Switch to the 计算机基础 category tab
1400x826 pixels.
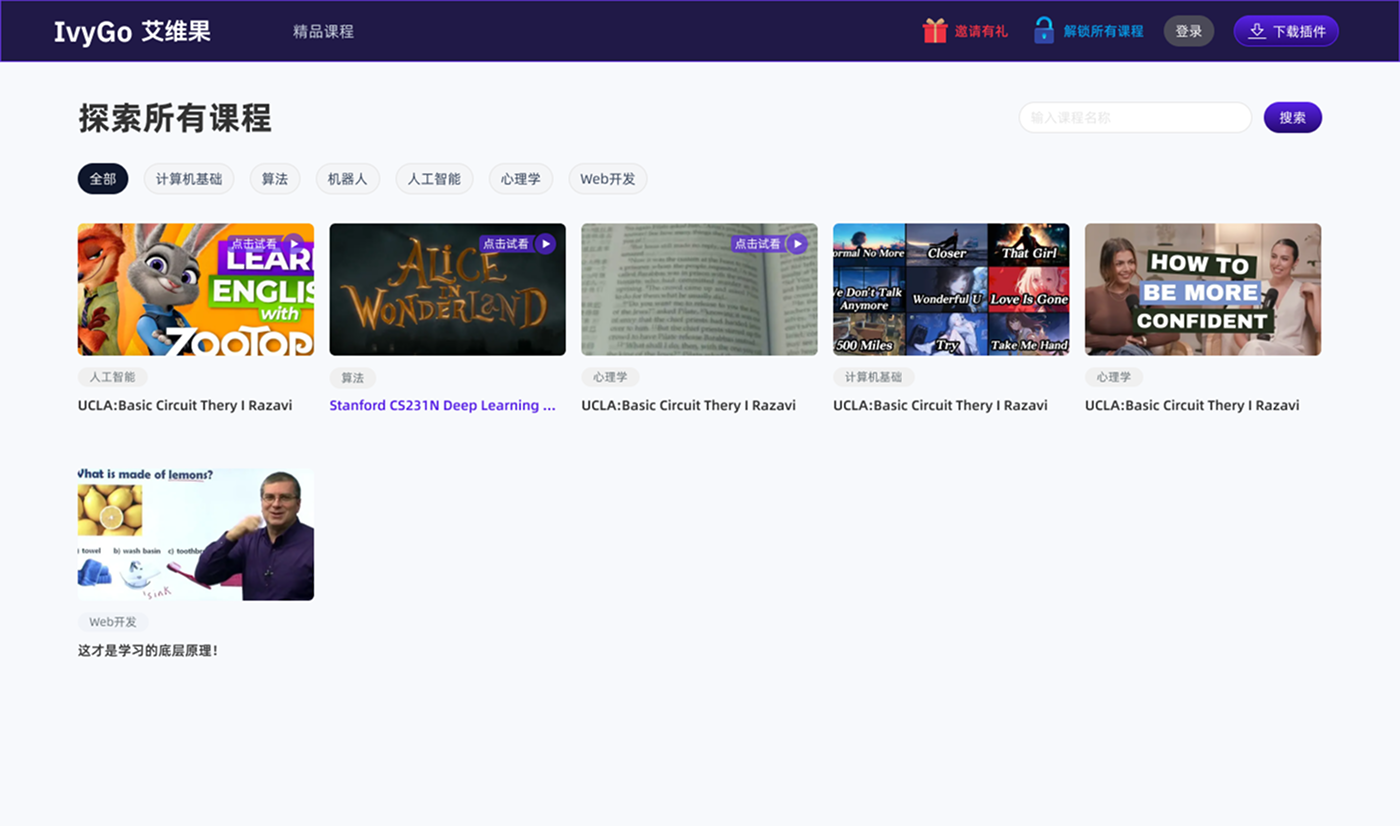188,178
